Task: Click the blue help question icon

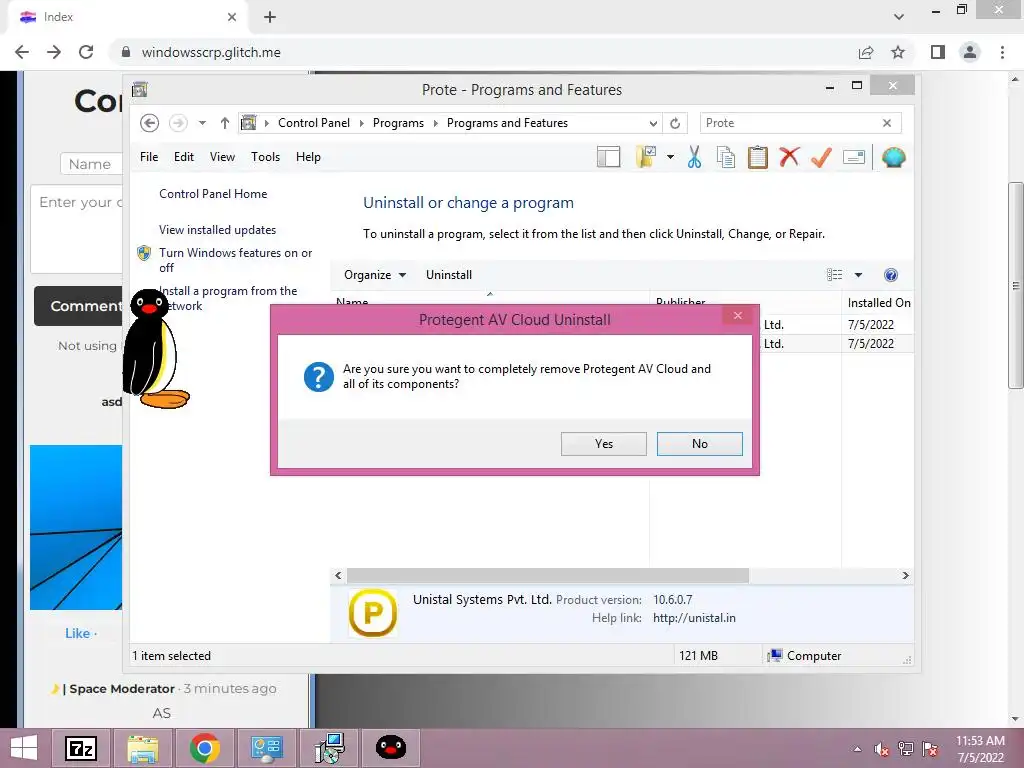Action: (x=891, y=275)
